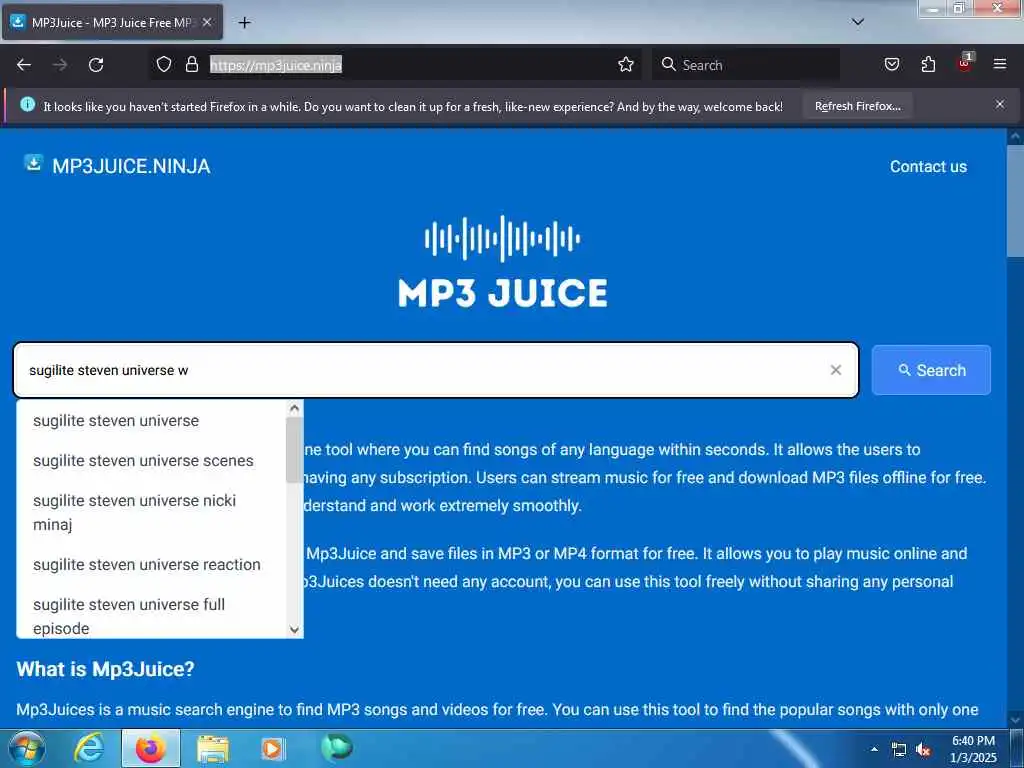Screen dimensions: 1024x768
Task: List all tabs with the chevron button
Action: click(x=858, y=22)
